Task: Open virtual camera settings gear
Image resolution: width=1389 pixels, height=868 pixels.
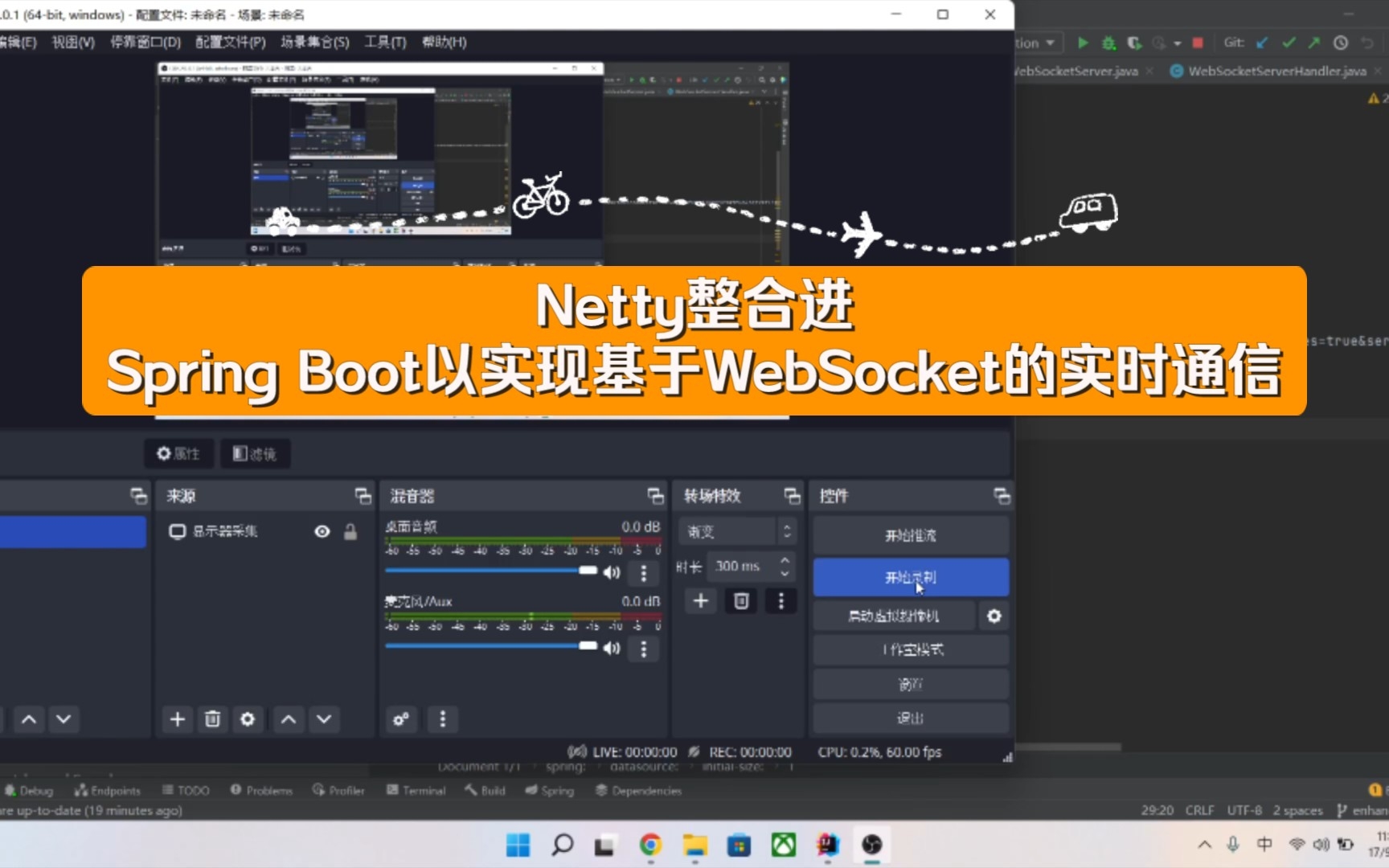Action: [x=994, y=616]
